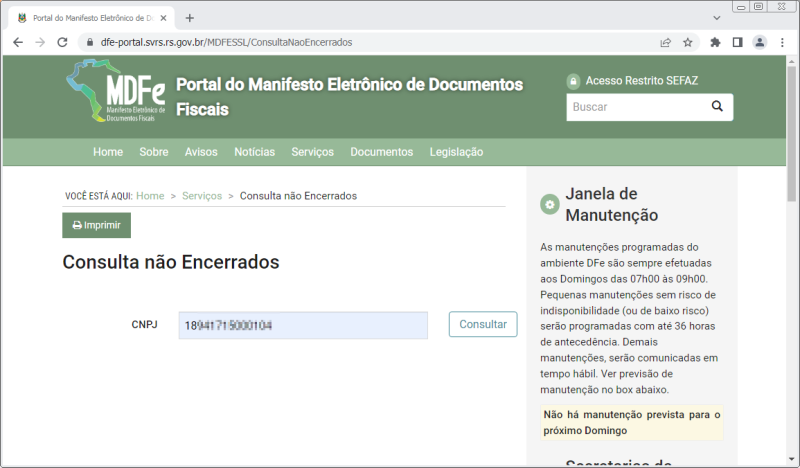Click the Acesso Restrito SEFAZ lock icon
Viewport: 800px width, 468px height.
click(x=573, y=81)
